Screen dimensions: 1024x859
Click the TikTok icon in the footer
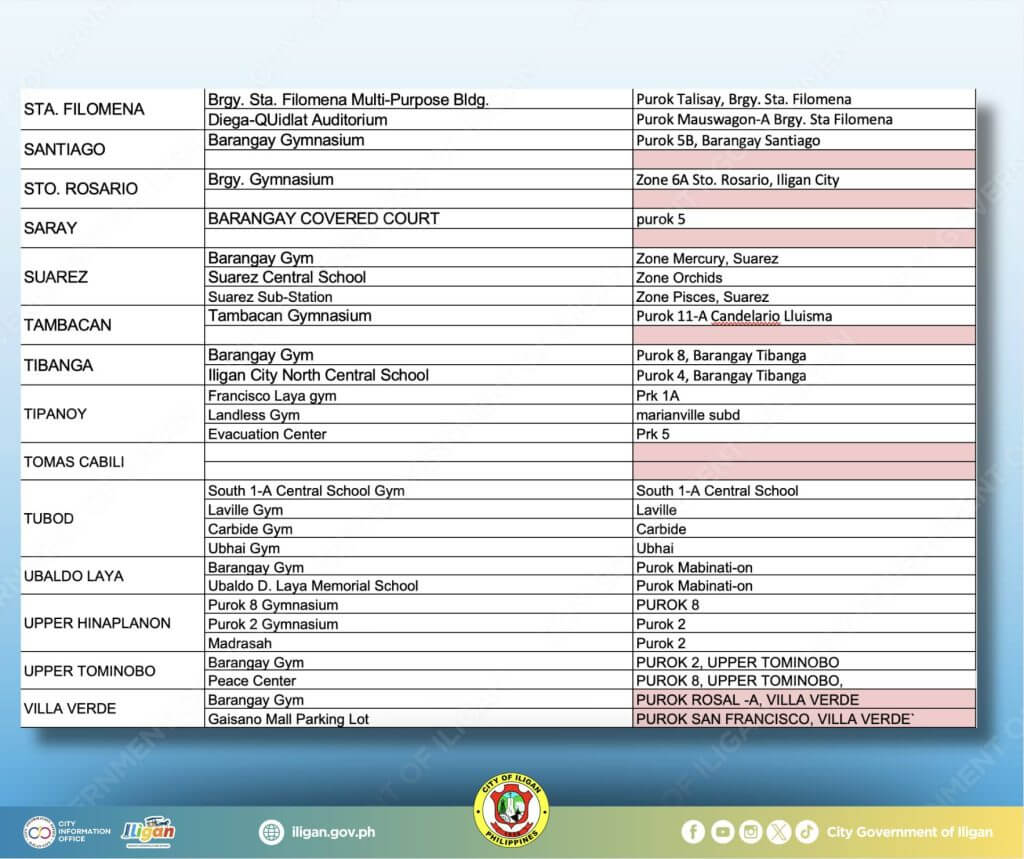tap(806, 832)
